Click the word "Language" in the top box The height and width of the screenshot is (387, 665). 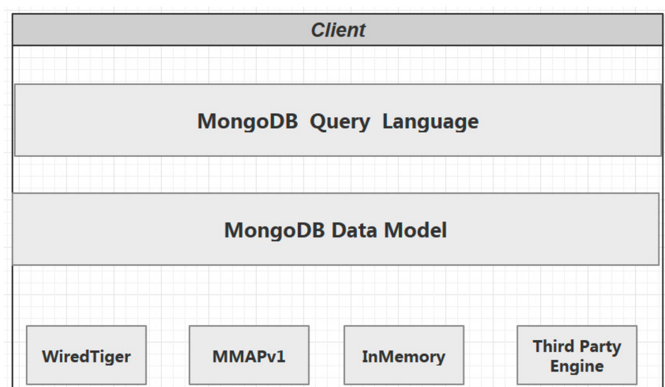click(x=430, y=122)
